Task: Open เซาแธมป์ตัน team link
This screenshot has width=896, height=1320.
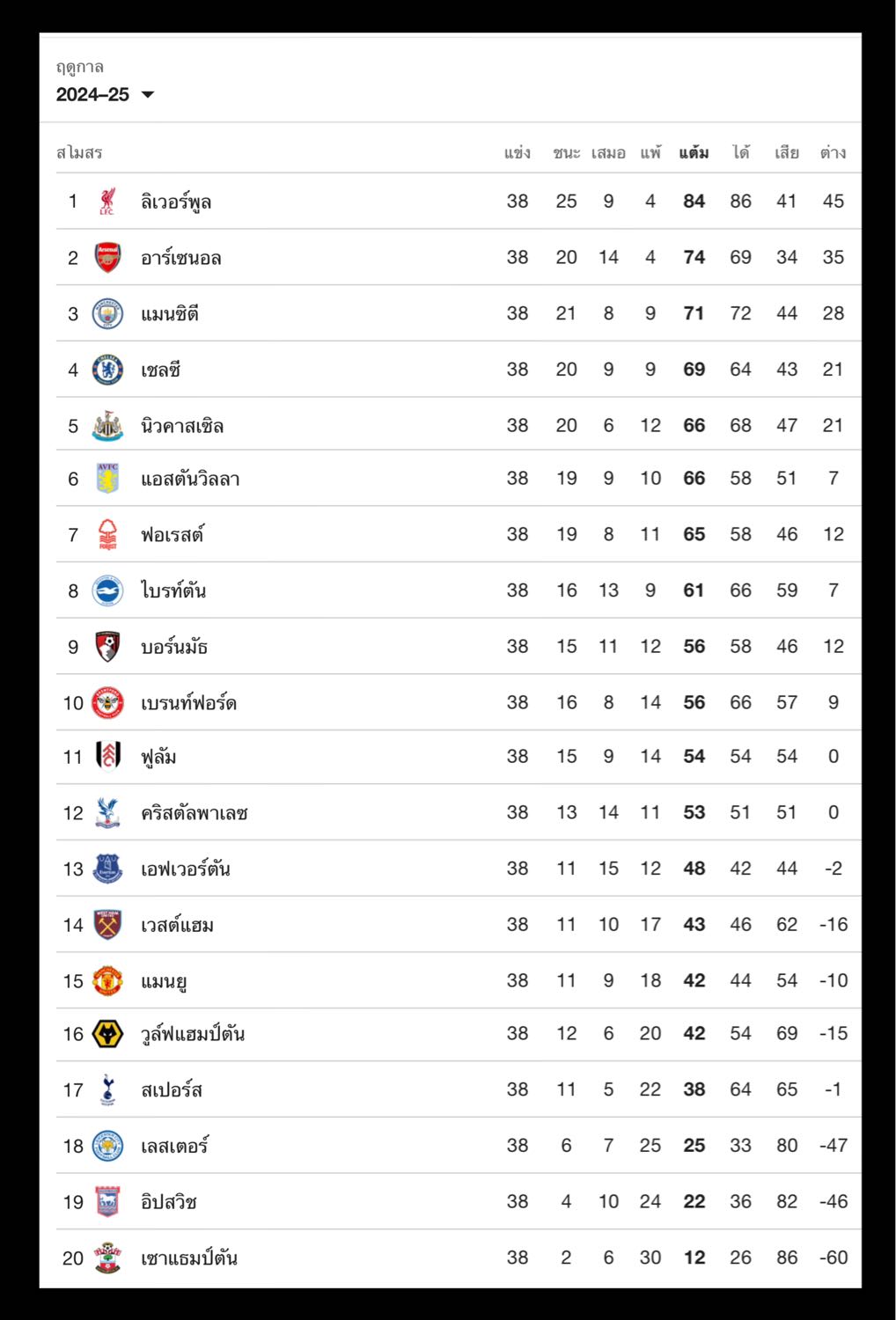Action: pos(189,1258)
